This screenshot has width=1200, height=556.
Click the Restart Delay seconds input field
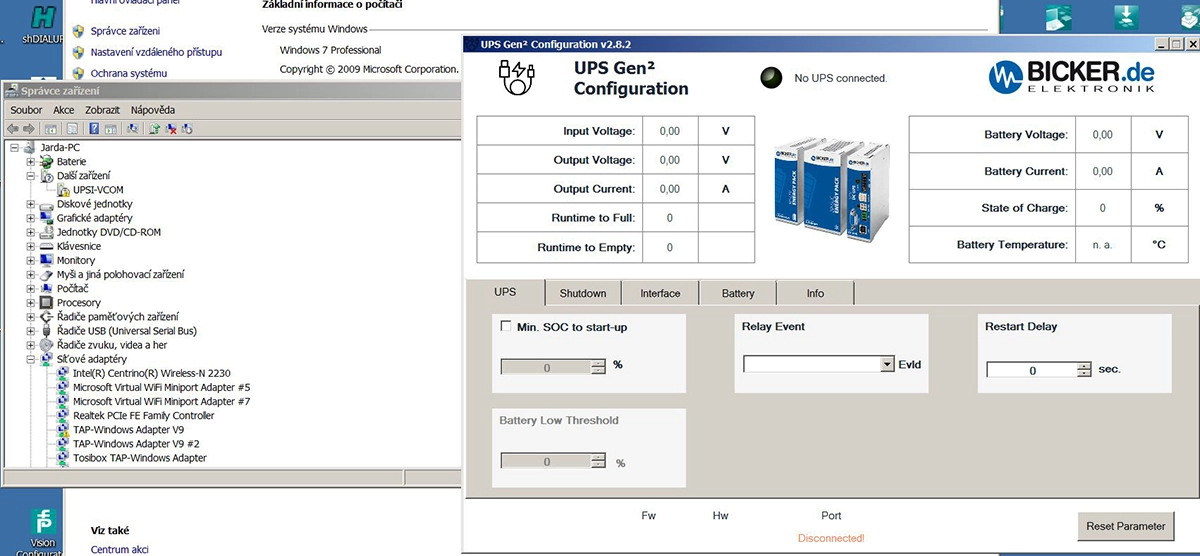point(1032,370)
